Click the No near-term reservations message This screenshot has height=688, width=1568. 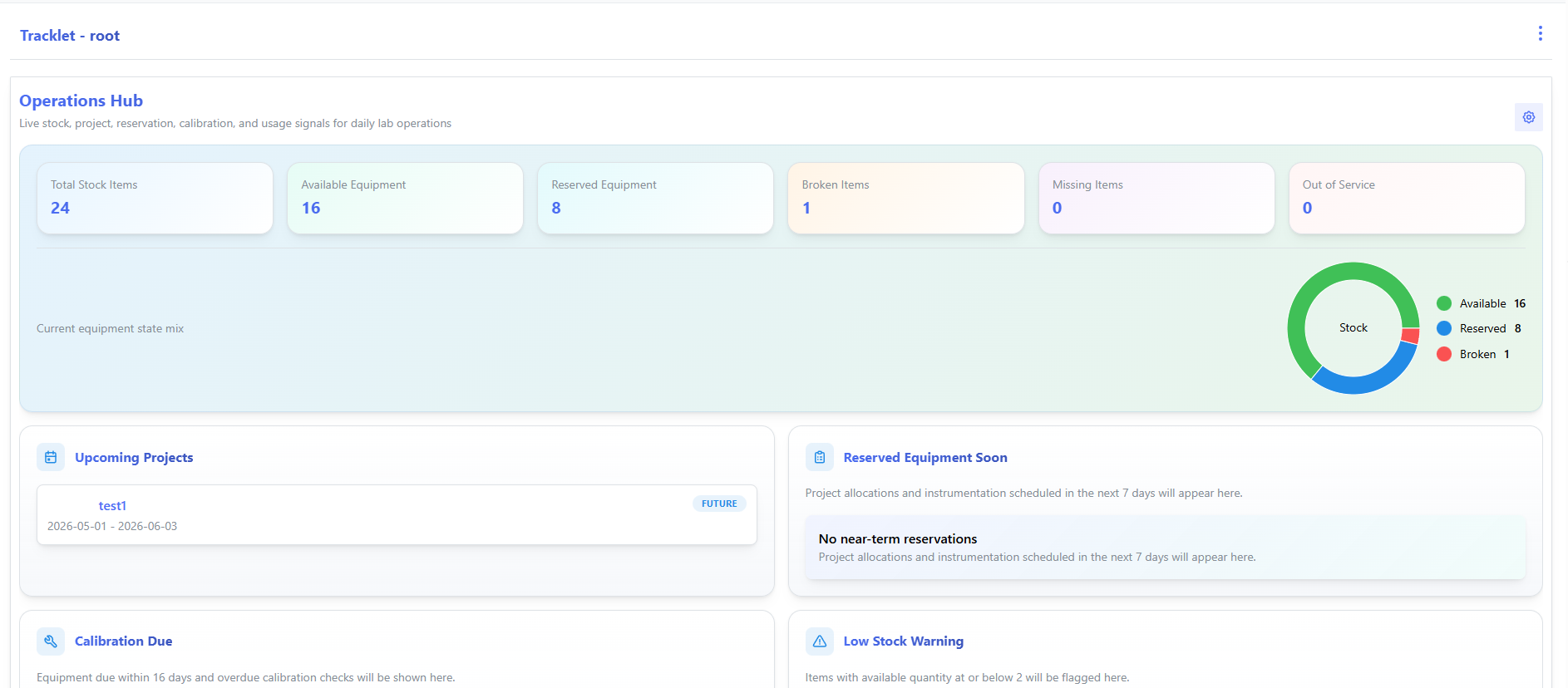point(898,538)
